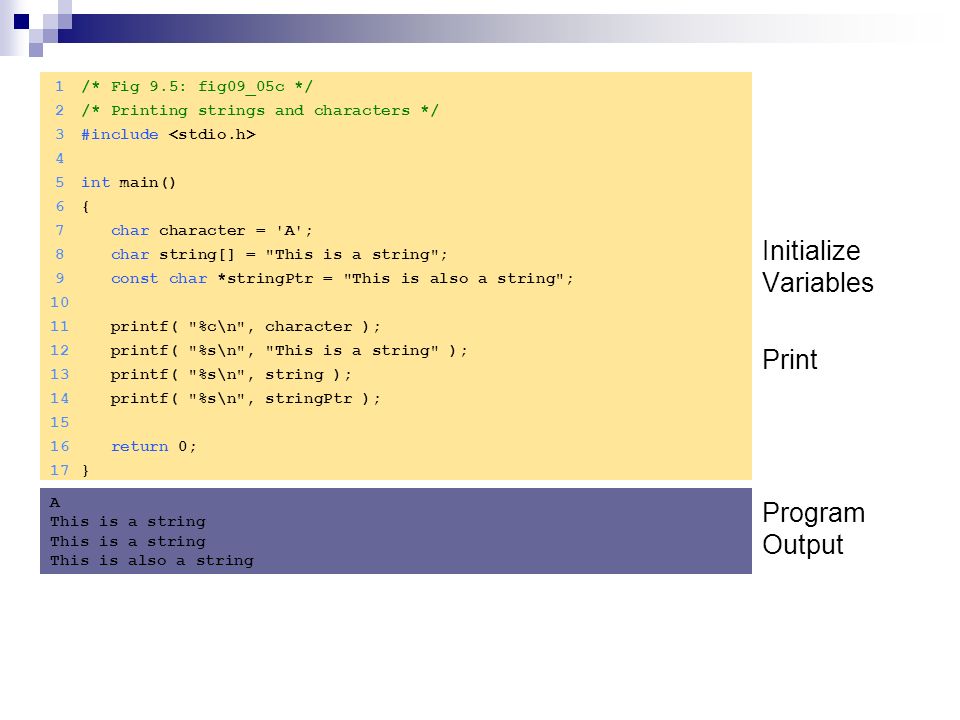
Task: Click the light purple square under header
Action: pyautogui.click(x=36, y=50)
